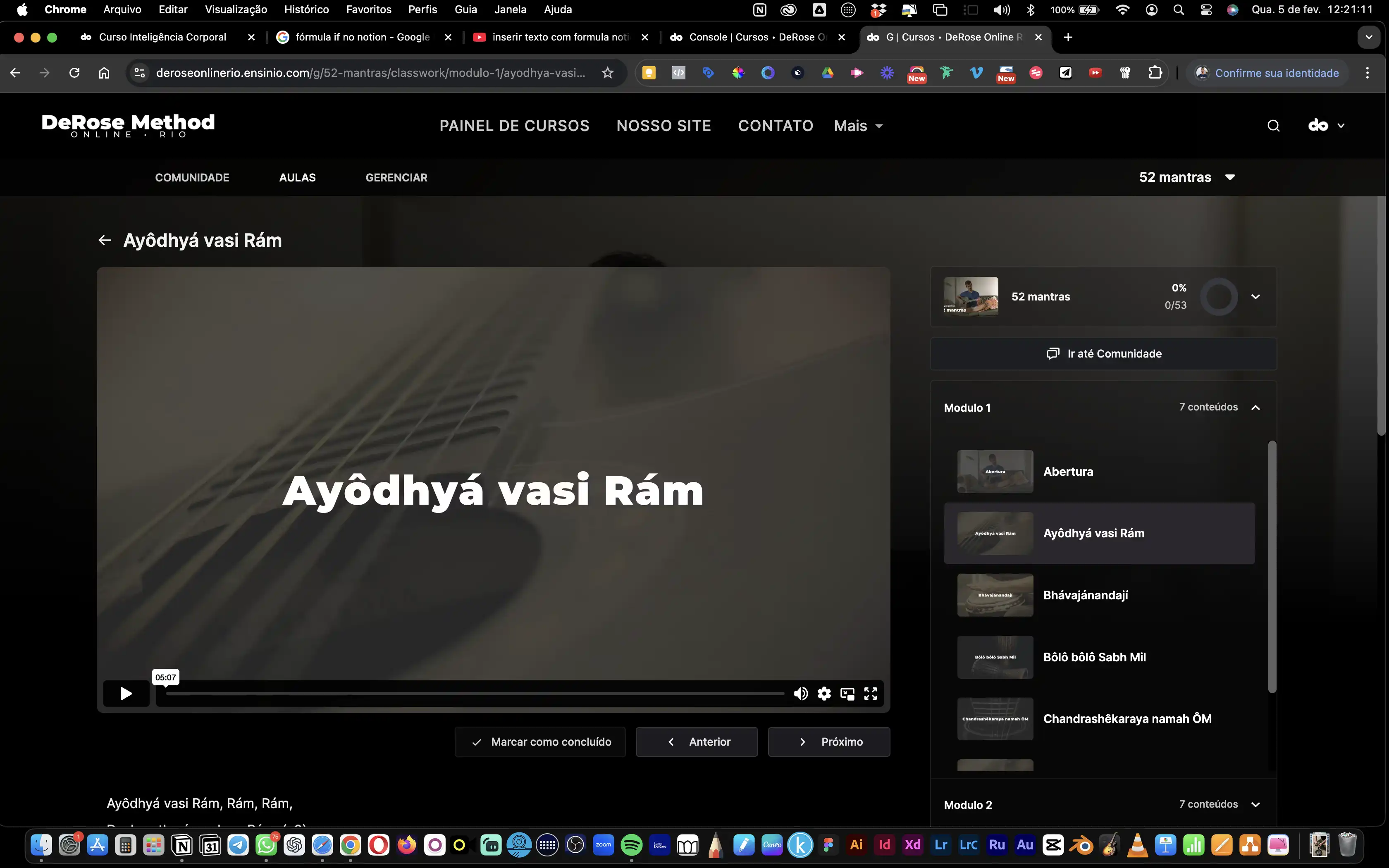Click the site search magnifier icon
Screen dimensions: 1389x868
1273,126
